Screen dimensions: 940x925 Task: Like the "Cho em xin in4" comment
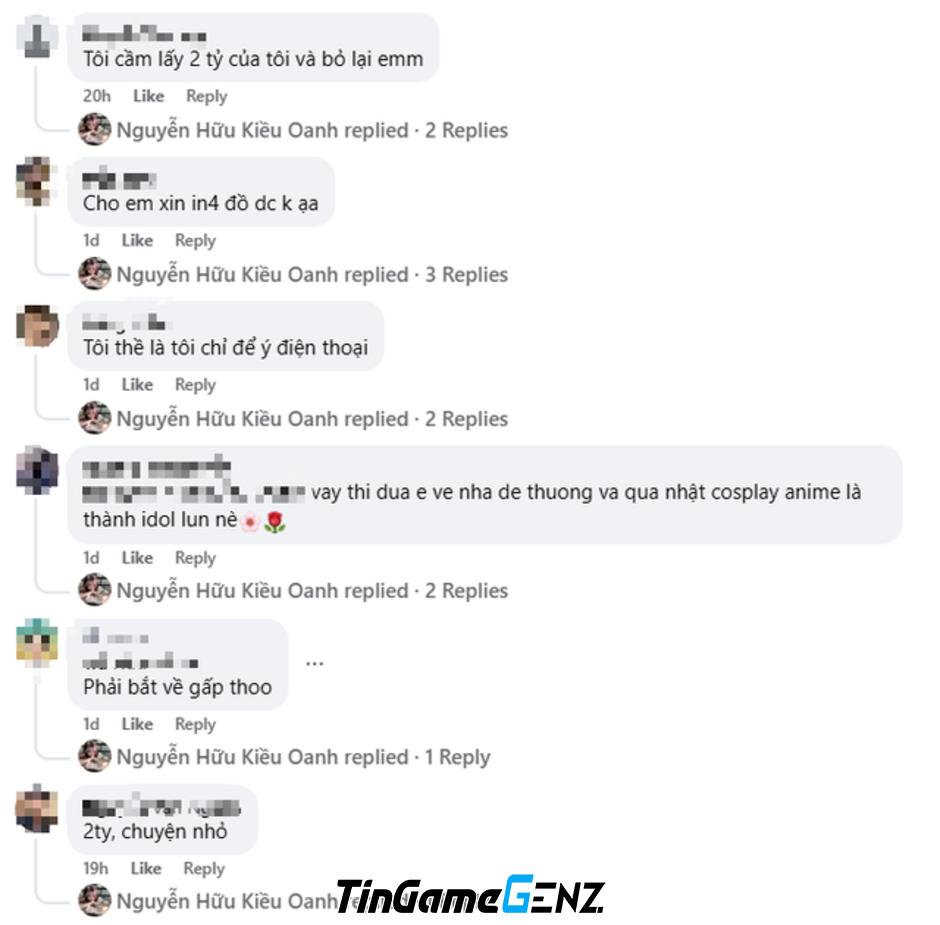click(x=137, y=240)
